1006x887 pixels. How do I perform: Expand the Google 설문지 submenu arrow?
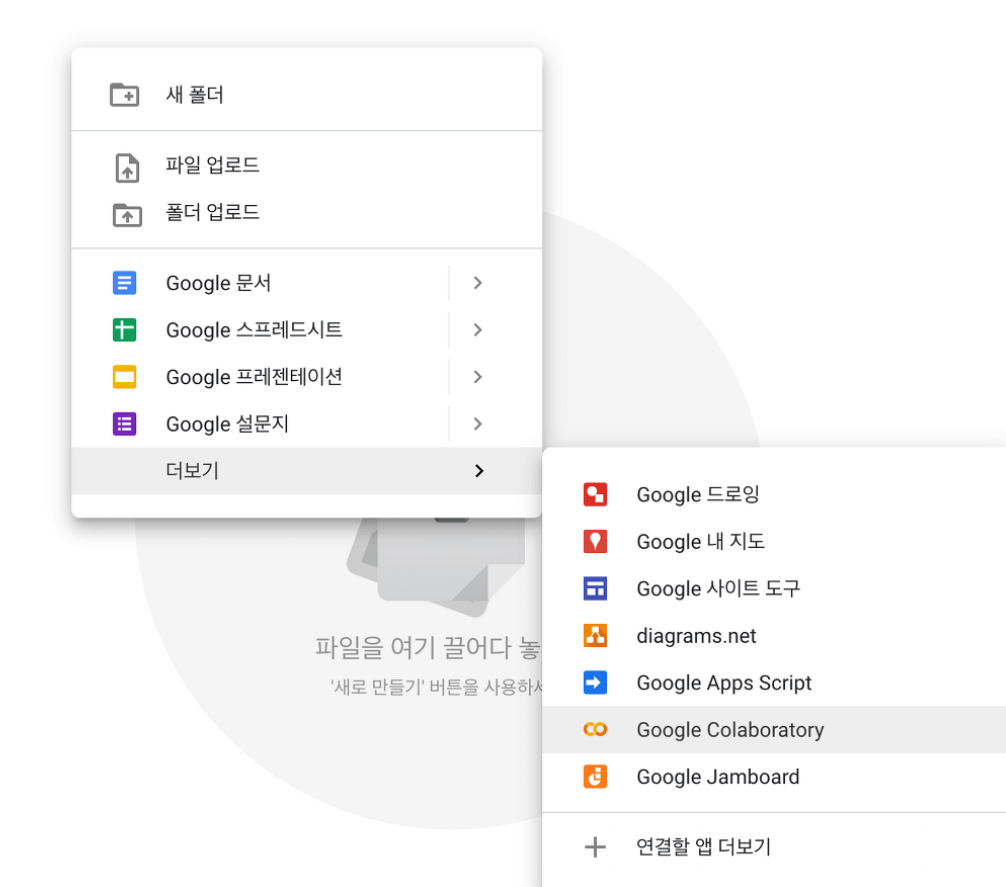click(477, 424)
